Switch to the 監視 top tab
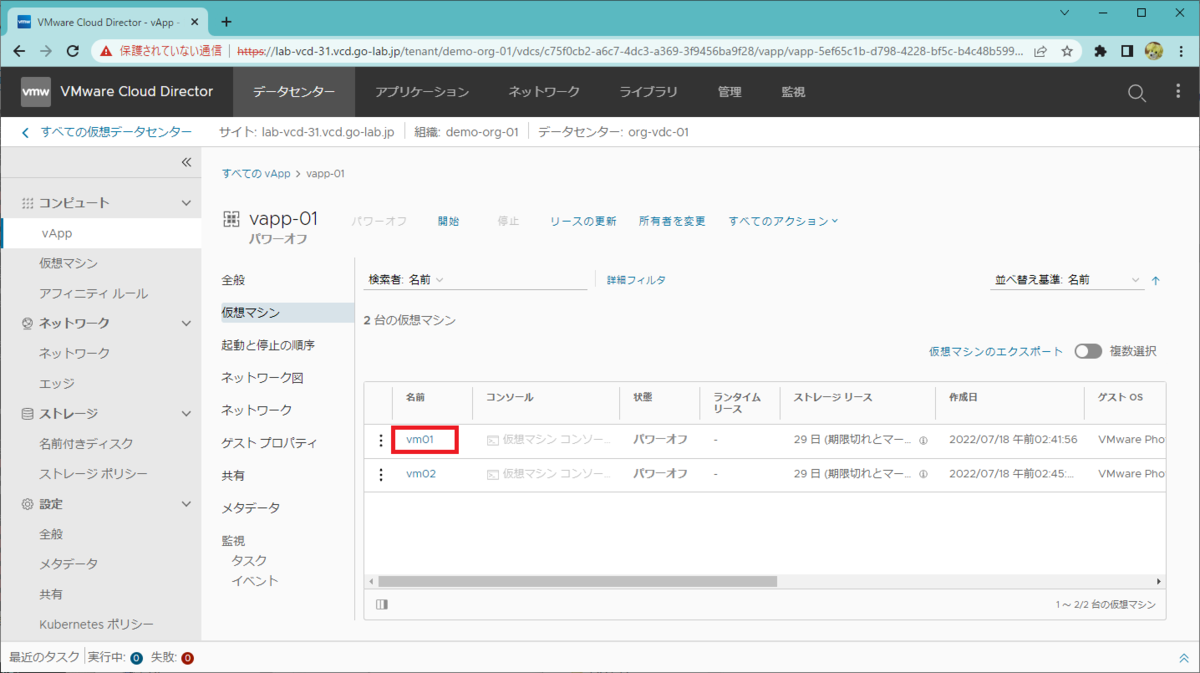 click(793, 92)
